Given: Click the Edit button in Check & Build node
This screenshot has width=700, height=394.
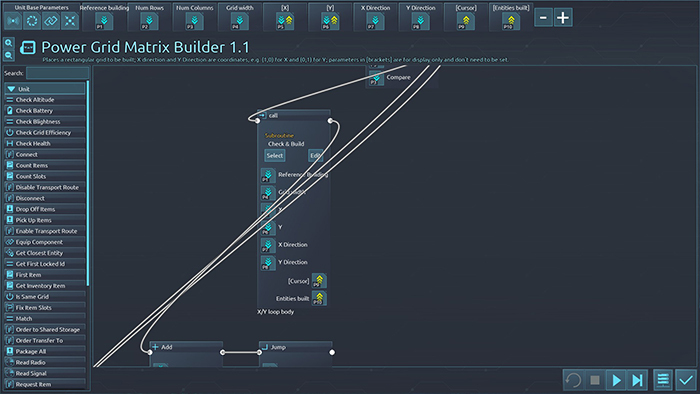Looking at the screenshot, I should [x=316, y=156].
